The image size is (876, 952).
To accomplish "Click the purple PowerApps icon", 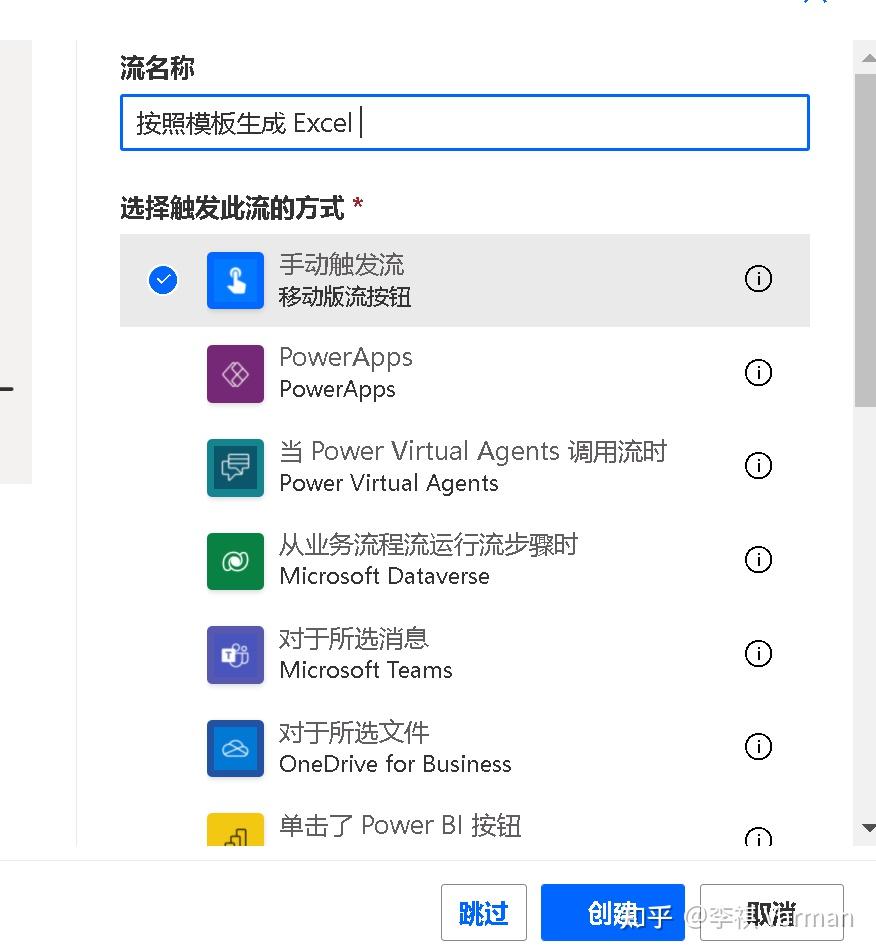I will tap(235, 374).
